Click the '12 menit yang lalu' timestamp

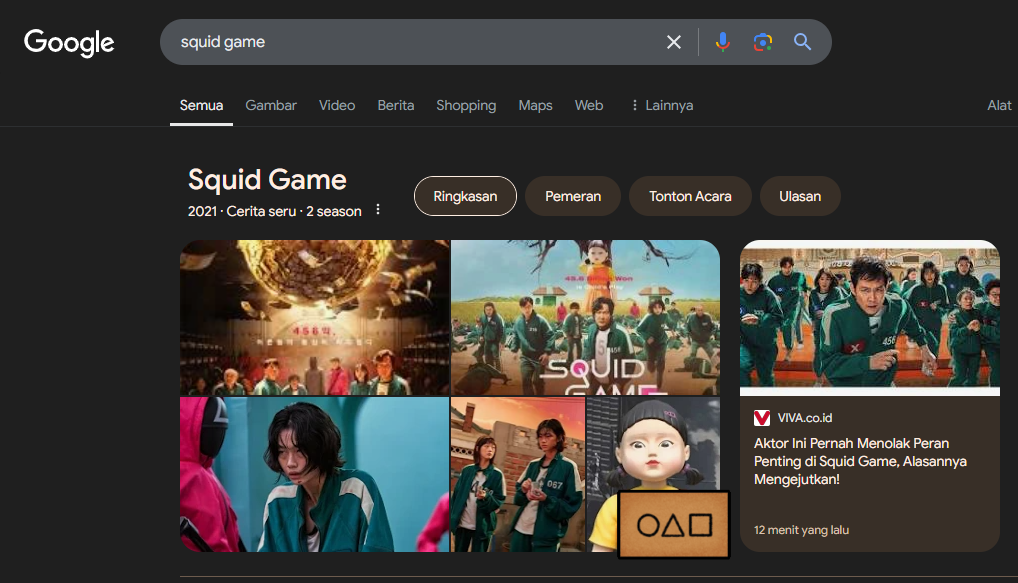801,530
